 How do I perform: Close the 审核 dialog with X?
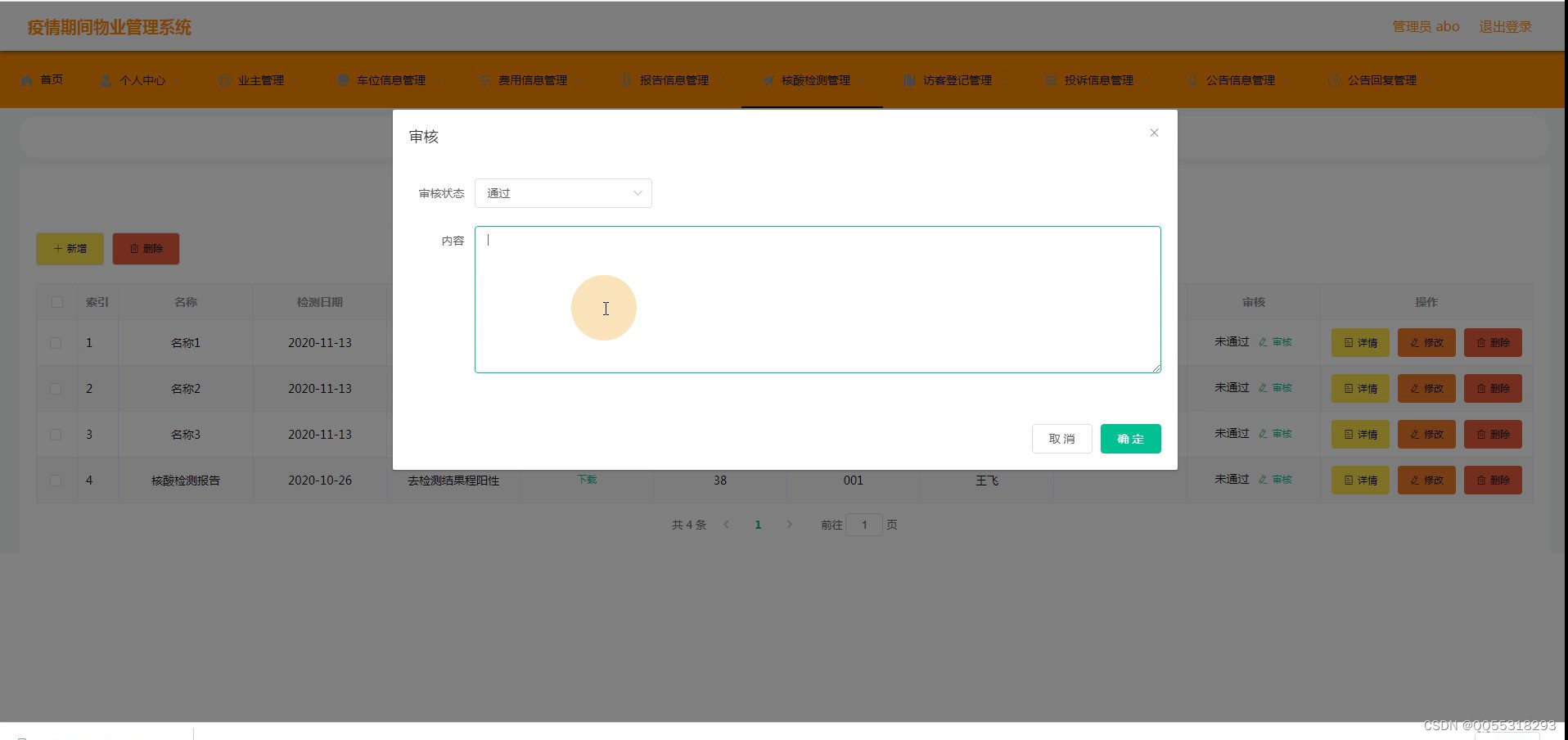(1154, 133)
